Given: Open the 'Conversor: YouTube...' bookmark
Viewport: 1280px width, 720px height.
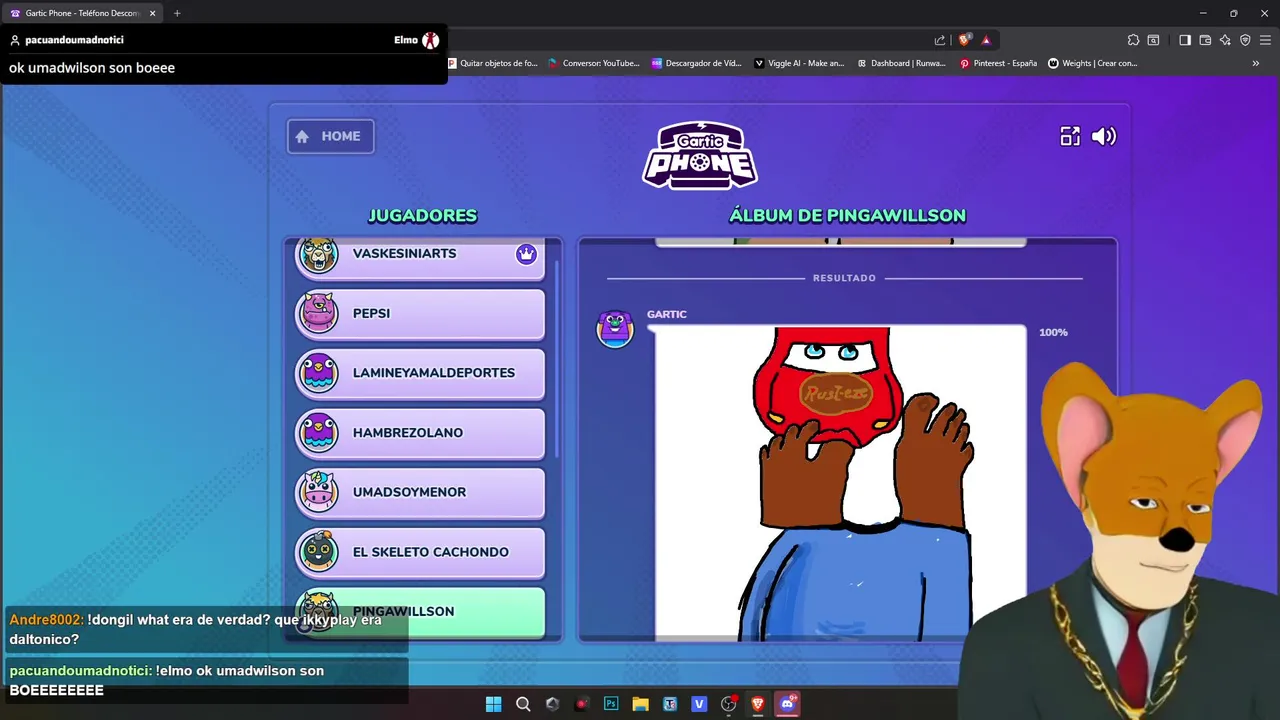Looking at the screenshot, I should [x=594, y=63].
